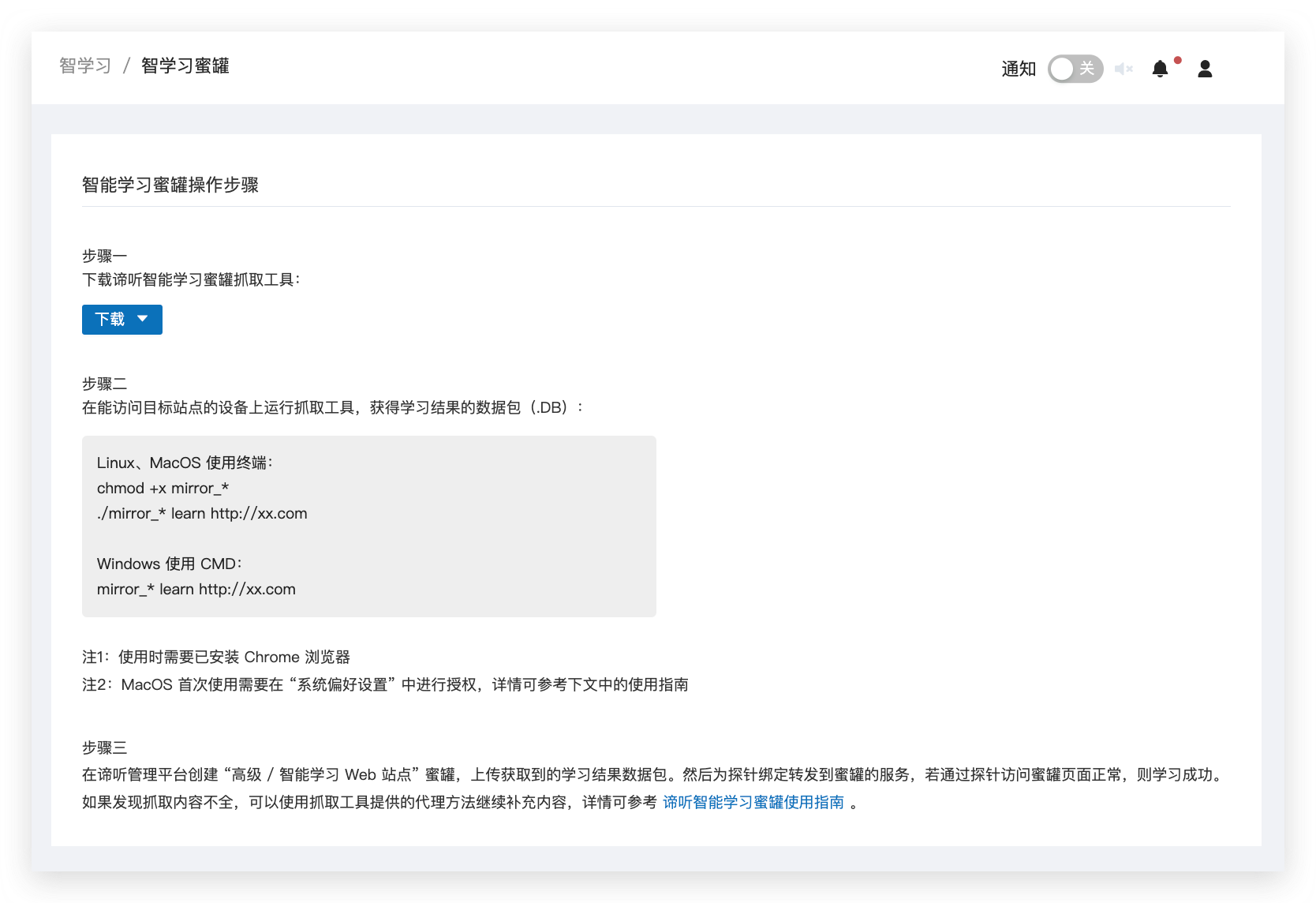Expand the 下载 dropdown caret arrow

143,319
